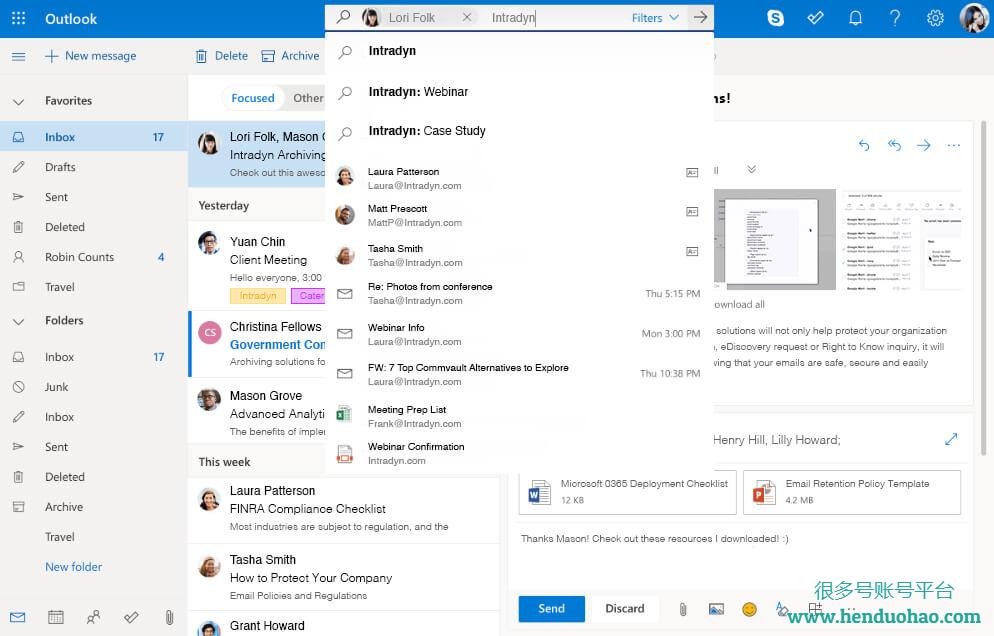The height and width of the screenshot is (636, 994).
Task: Collapse the navigation pane hamburger
Action: [x=18, y=56]
